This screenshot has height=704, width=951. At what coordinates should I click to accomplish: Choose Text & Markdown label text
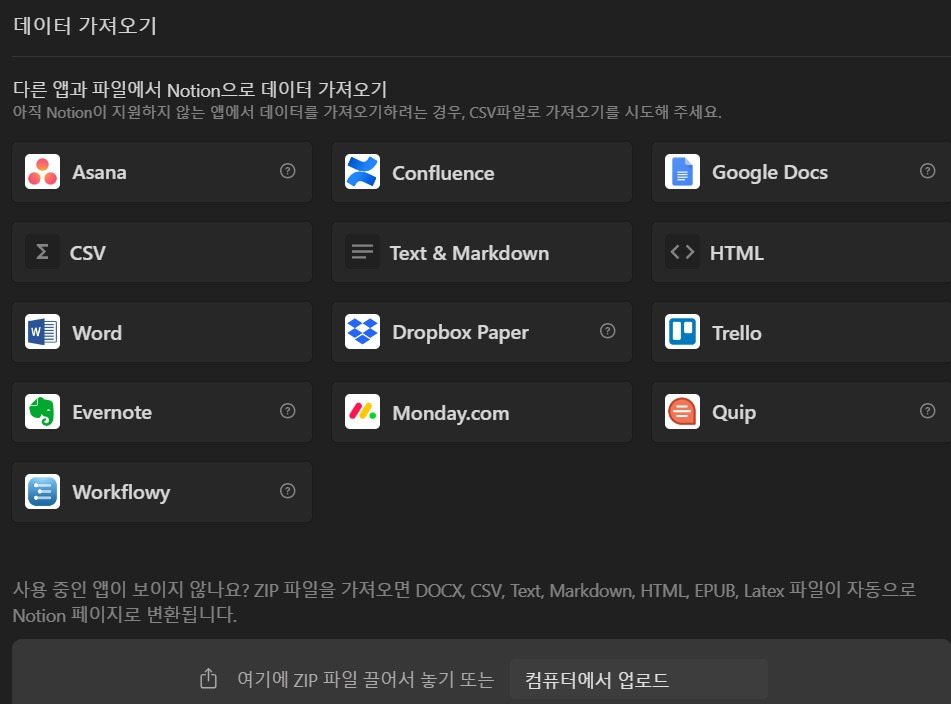point(469,253)
